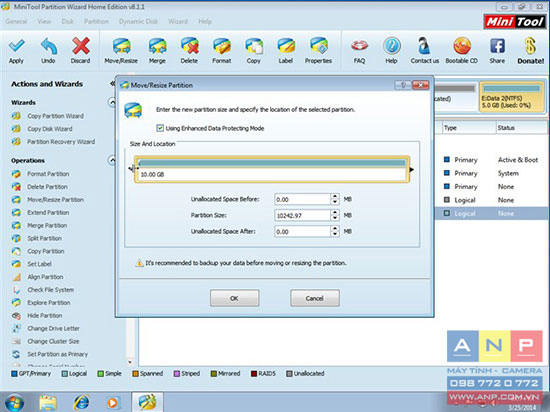Screen dimensions: 550x412
Task: Toggle Using Enhanced Data Protecting Mode checkbox
Action: (x=160, y=128)
